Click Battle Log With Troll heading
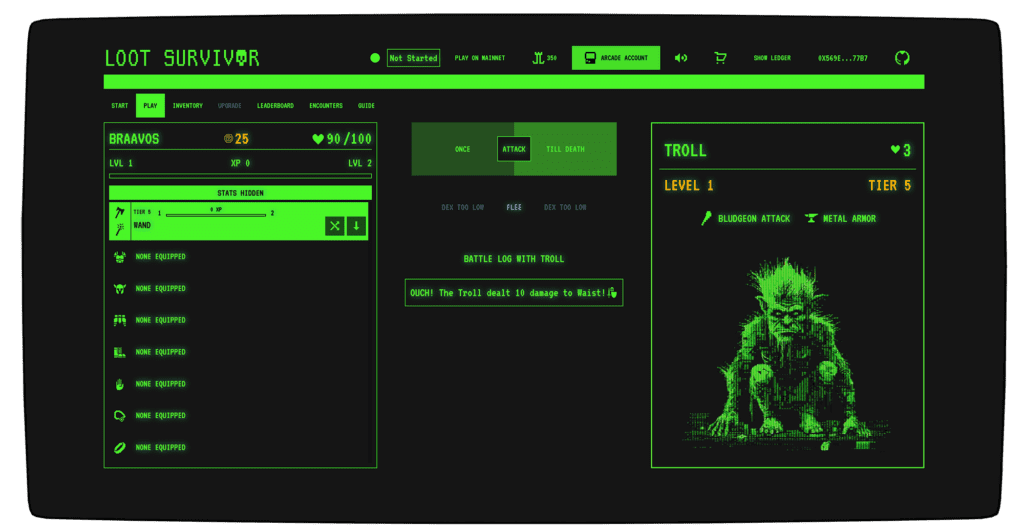Screen dimensions: 1024x532 click(514, 259)
